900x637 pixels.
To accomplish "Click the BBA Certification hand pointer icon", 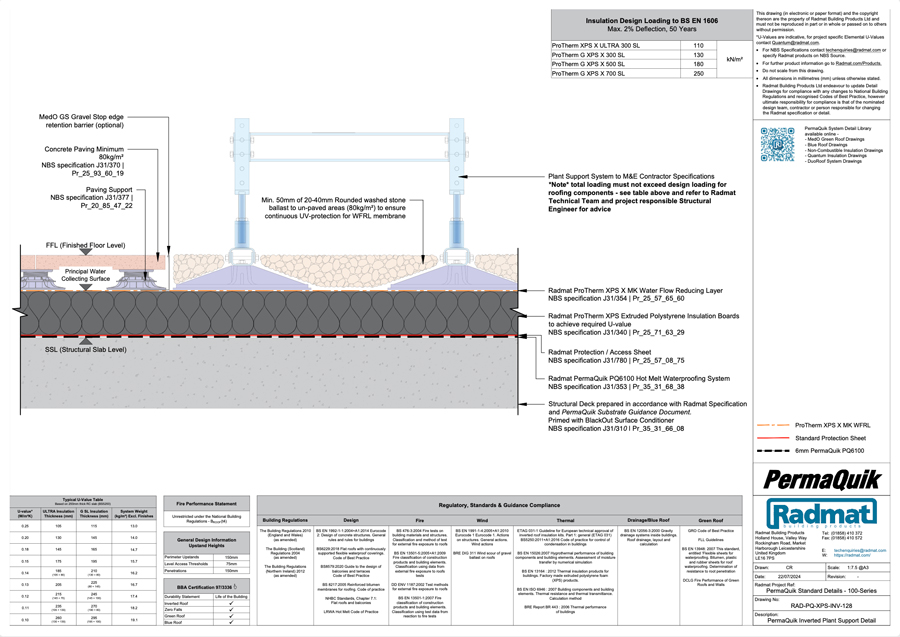I will click(236, 588).
